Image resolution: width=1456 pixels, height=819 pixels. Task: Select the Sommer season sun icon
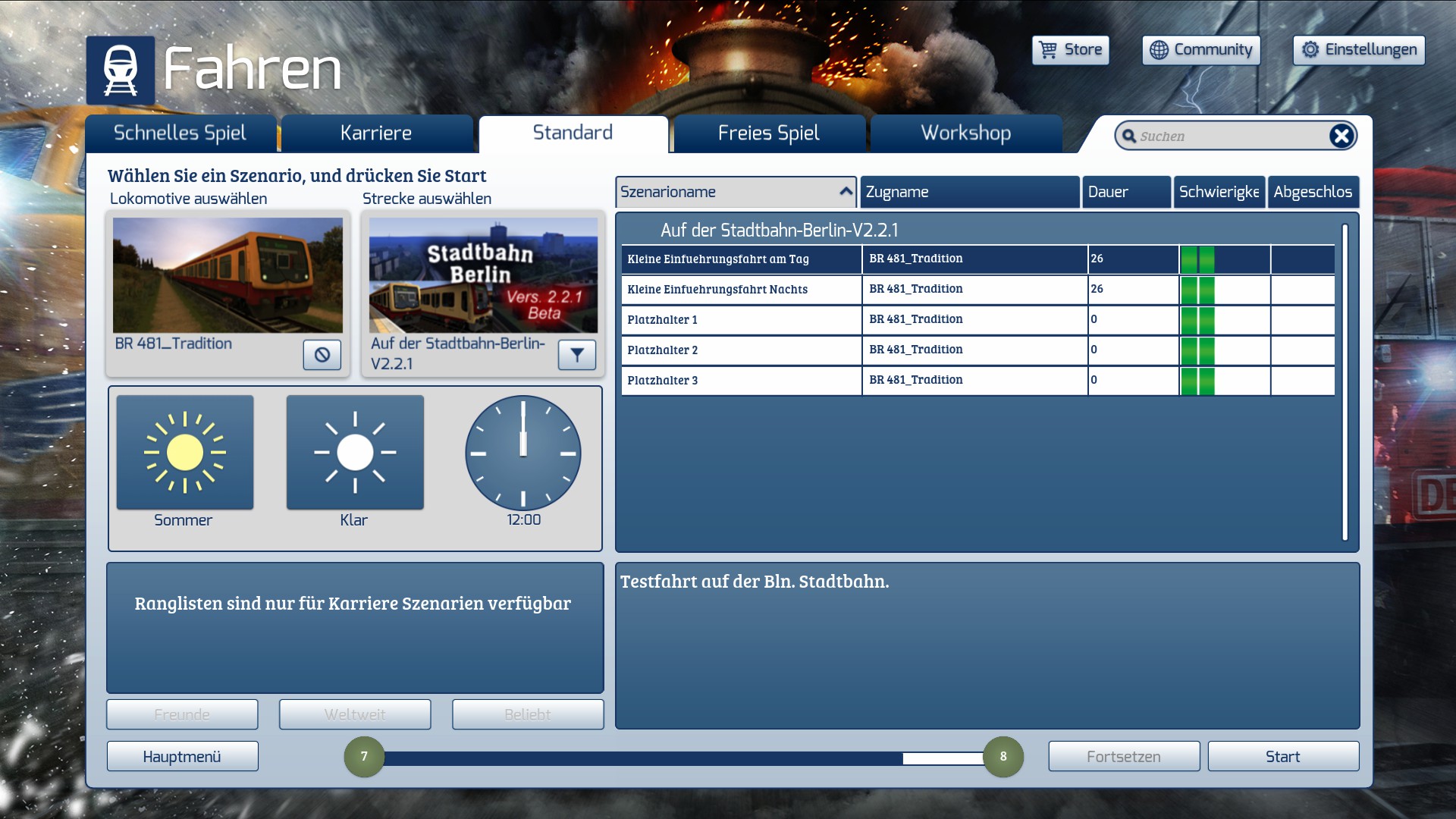[185, 453]
